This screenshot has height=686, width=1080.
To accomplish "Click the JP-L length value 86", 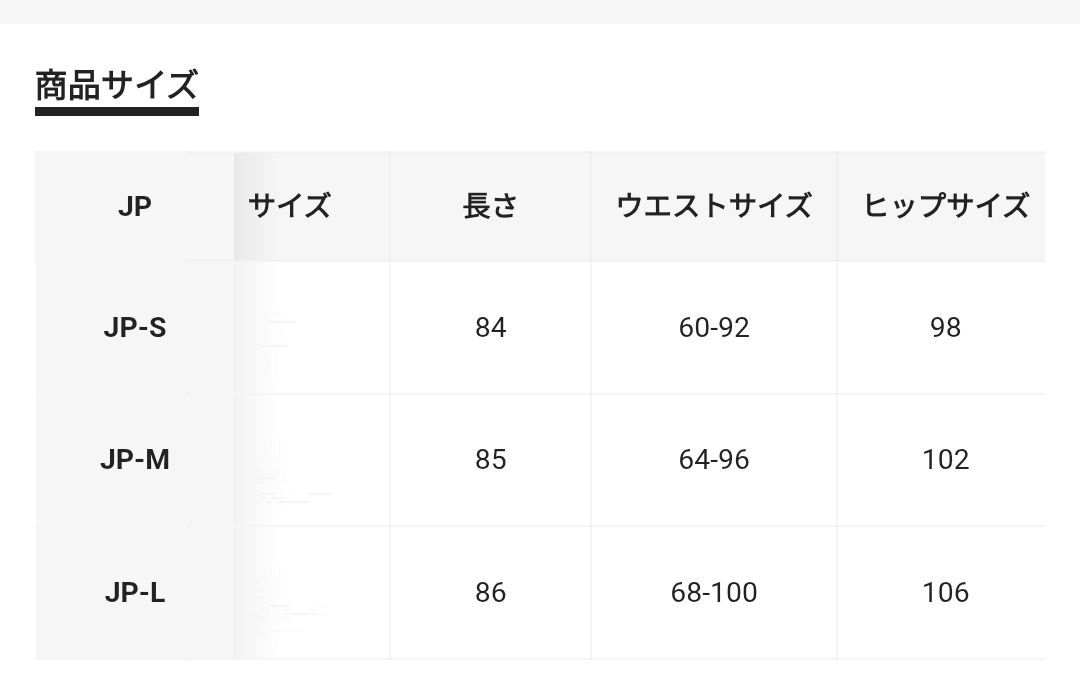I will tap(490, 592).
